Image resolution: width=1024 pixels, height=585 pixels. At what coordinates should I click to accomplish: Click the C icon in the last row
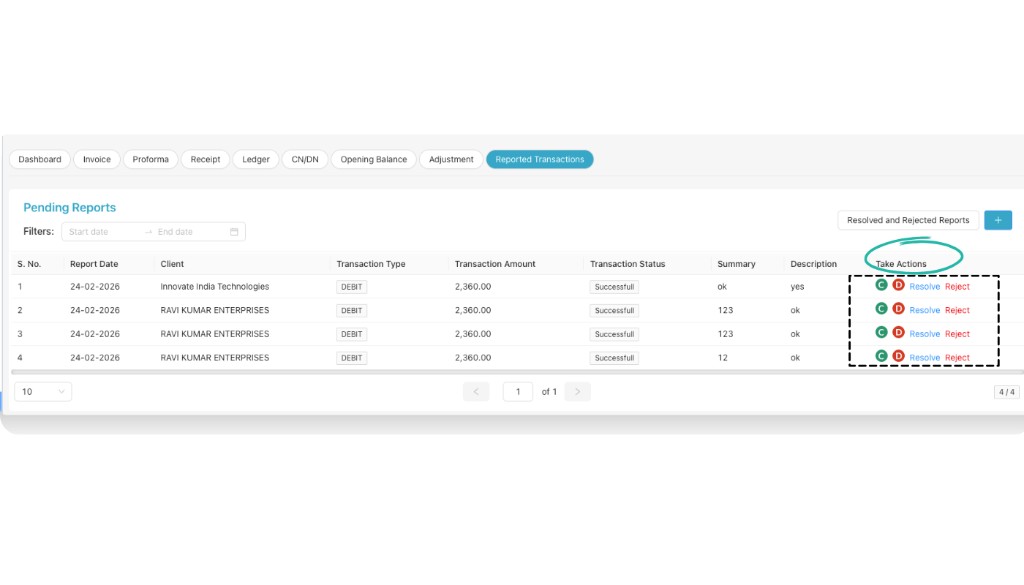click(881, 356)
